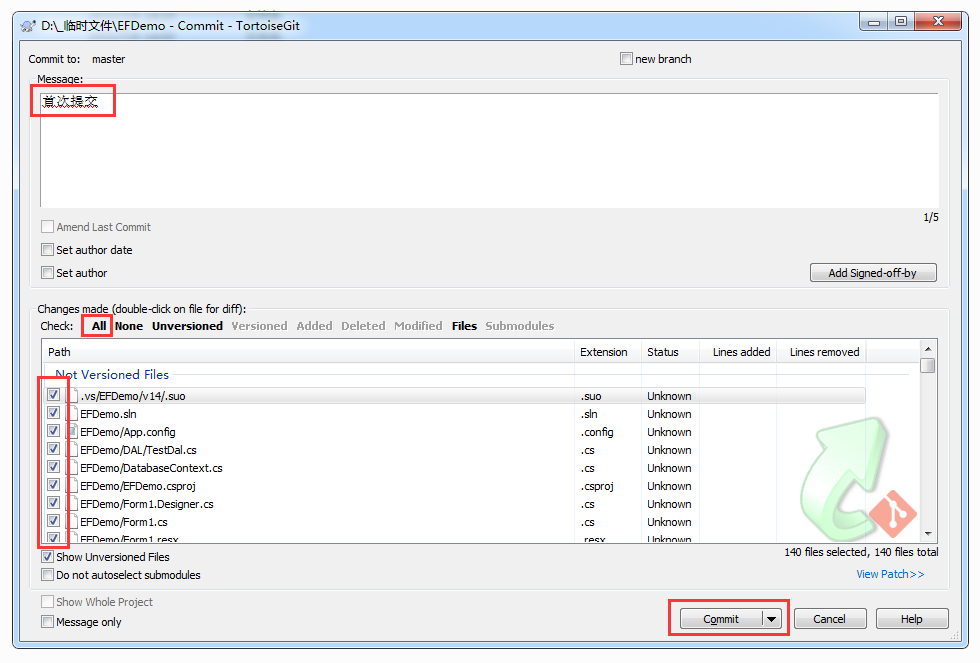The image size is (980, 663).
Task: Select the EFDemo/DatabaseContext.cs row
Action: click(x=454, y=468)
